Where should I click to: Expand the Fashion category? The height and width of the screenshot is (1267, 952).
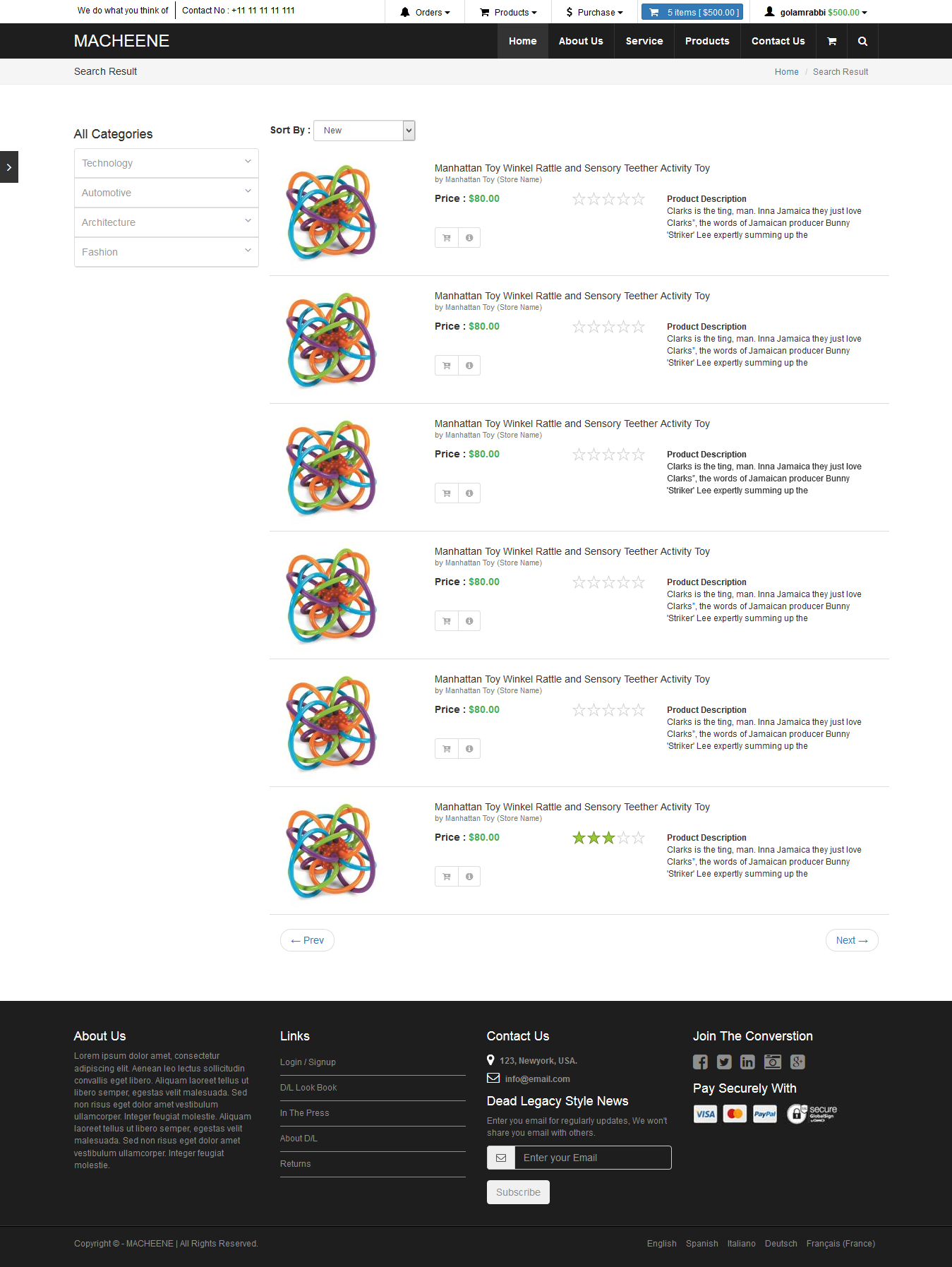[167, 252]
